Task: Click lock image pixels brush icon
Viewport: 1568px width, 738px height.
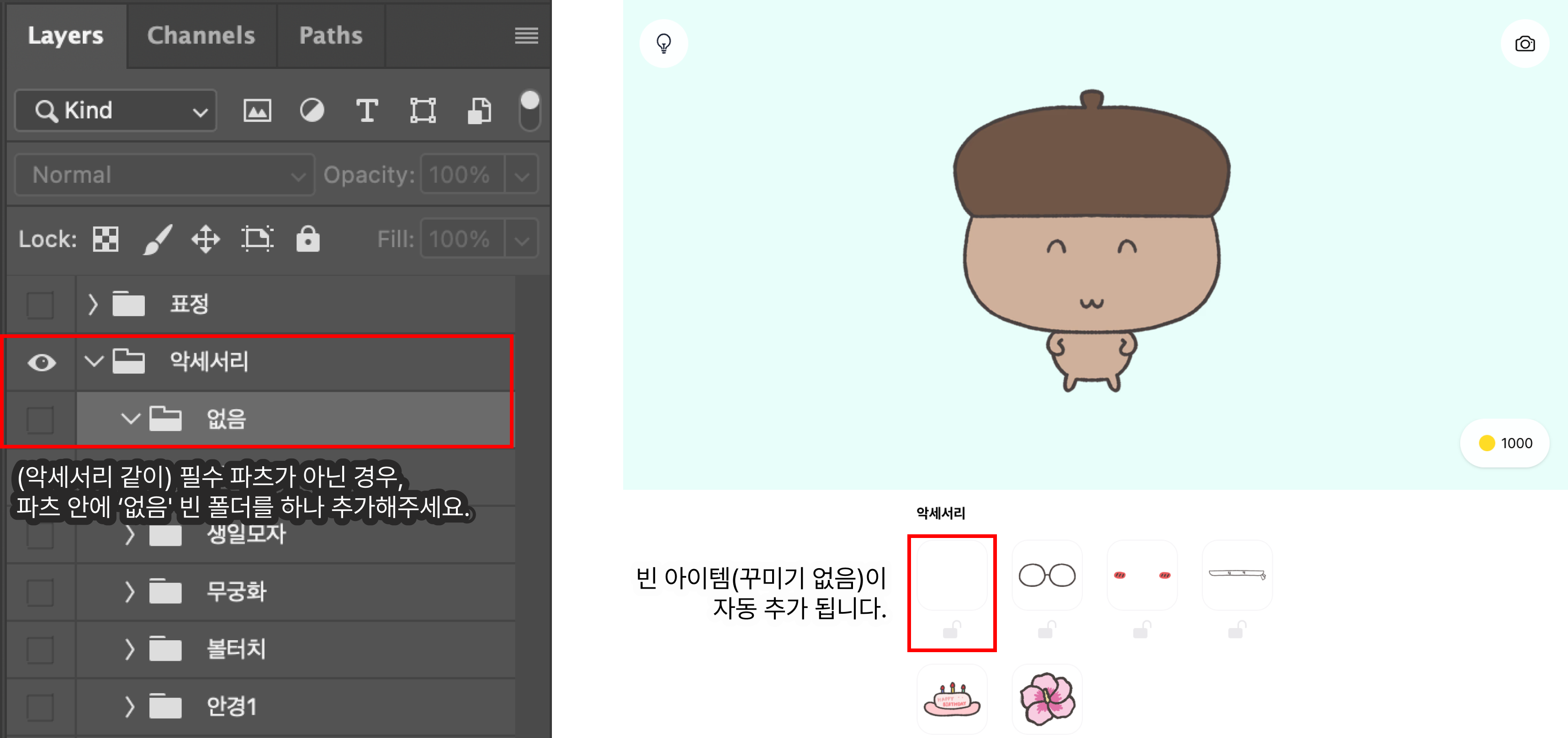Action: tap(157, 239)
